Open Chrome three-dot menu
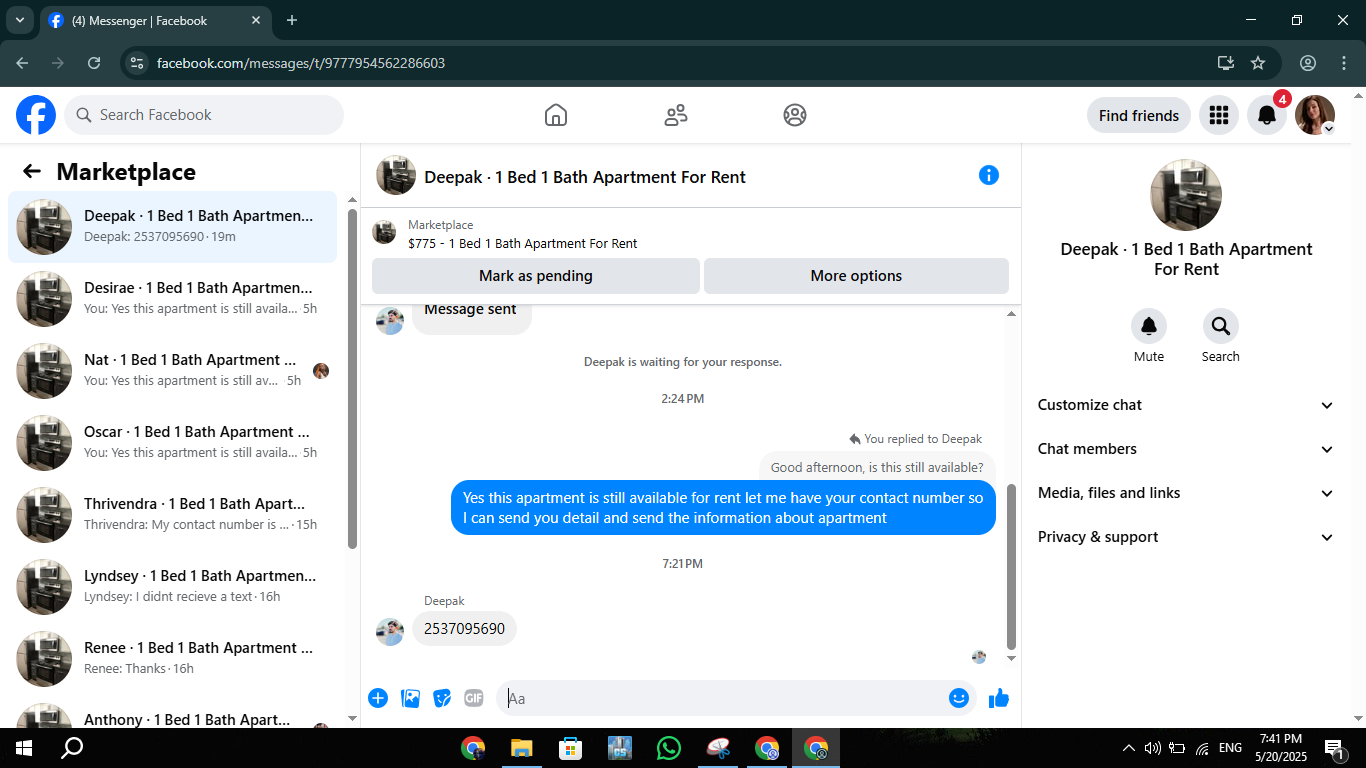The height and width of the screenshot is (768, 1366). tap(1343, 63)
